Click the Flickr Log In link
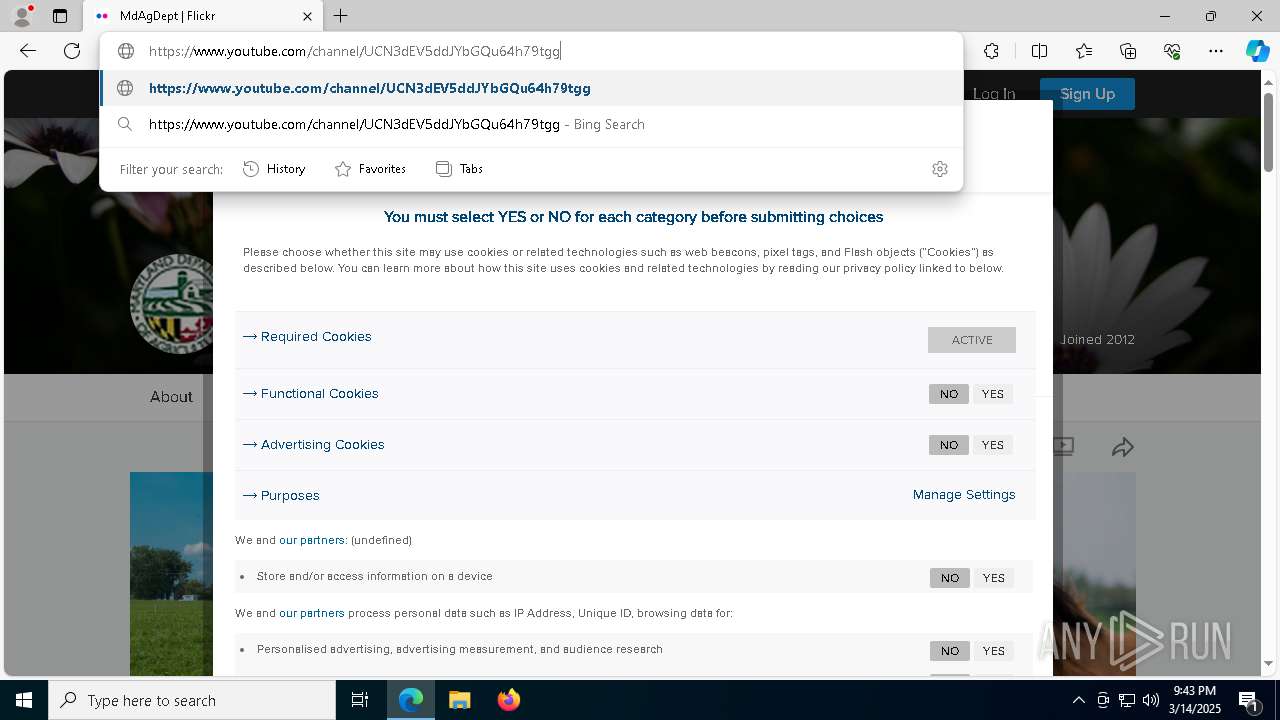The width and height of the screenshot is (1280, 720). (x=994, y=94)
